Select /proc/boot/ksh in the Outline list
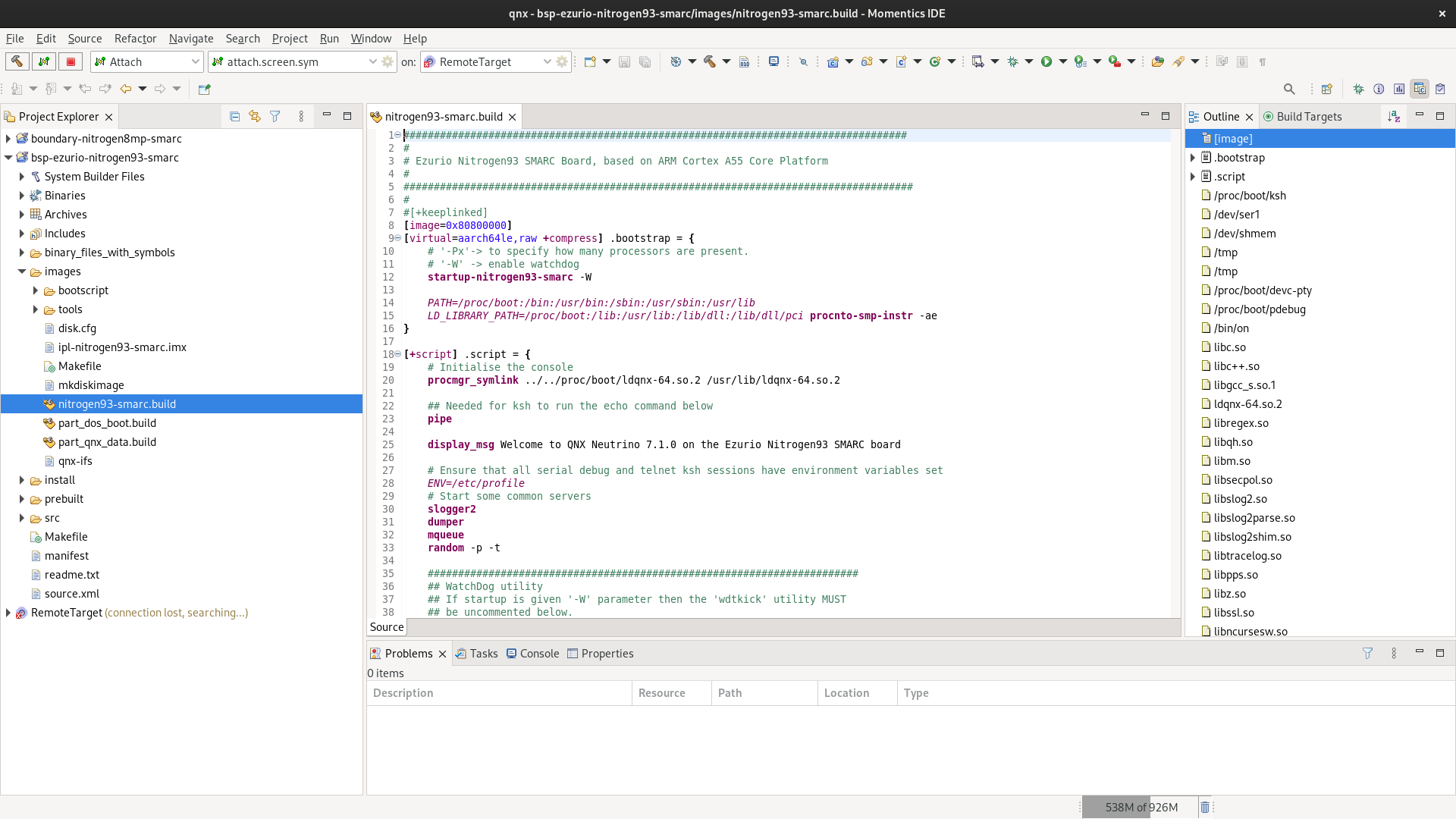 [x=1250, y=195]
